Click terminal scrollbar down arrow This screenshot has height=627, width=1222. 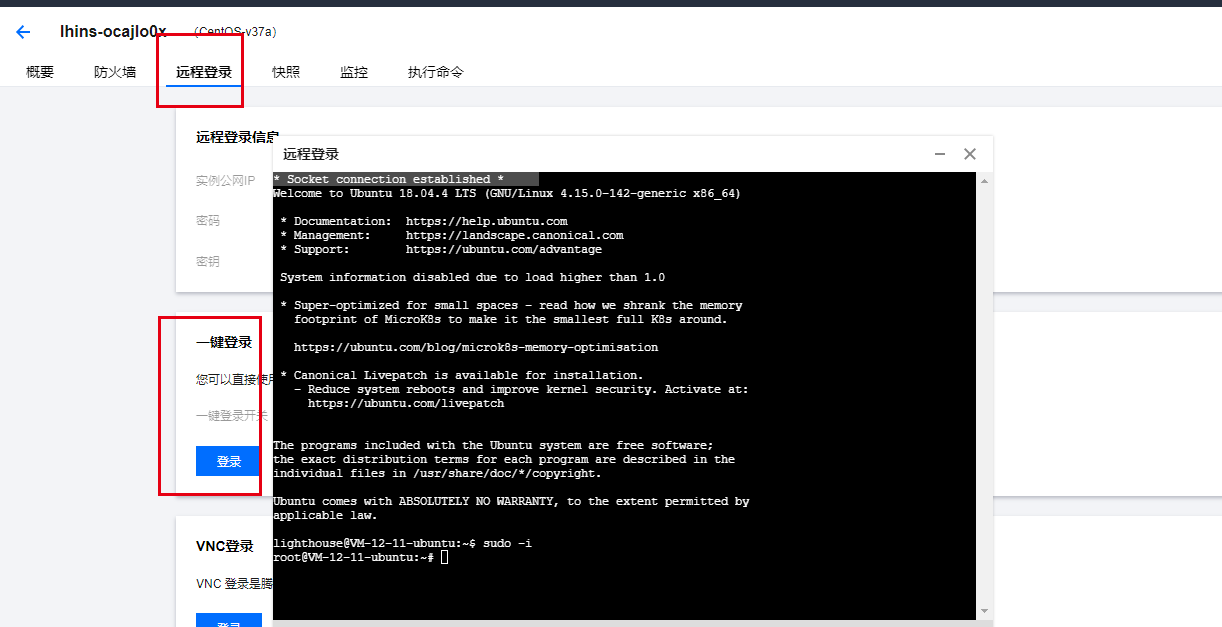pos(985,610)
